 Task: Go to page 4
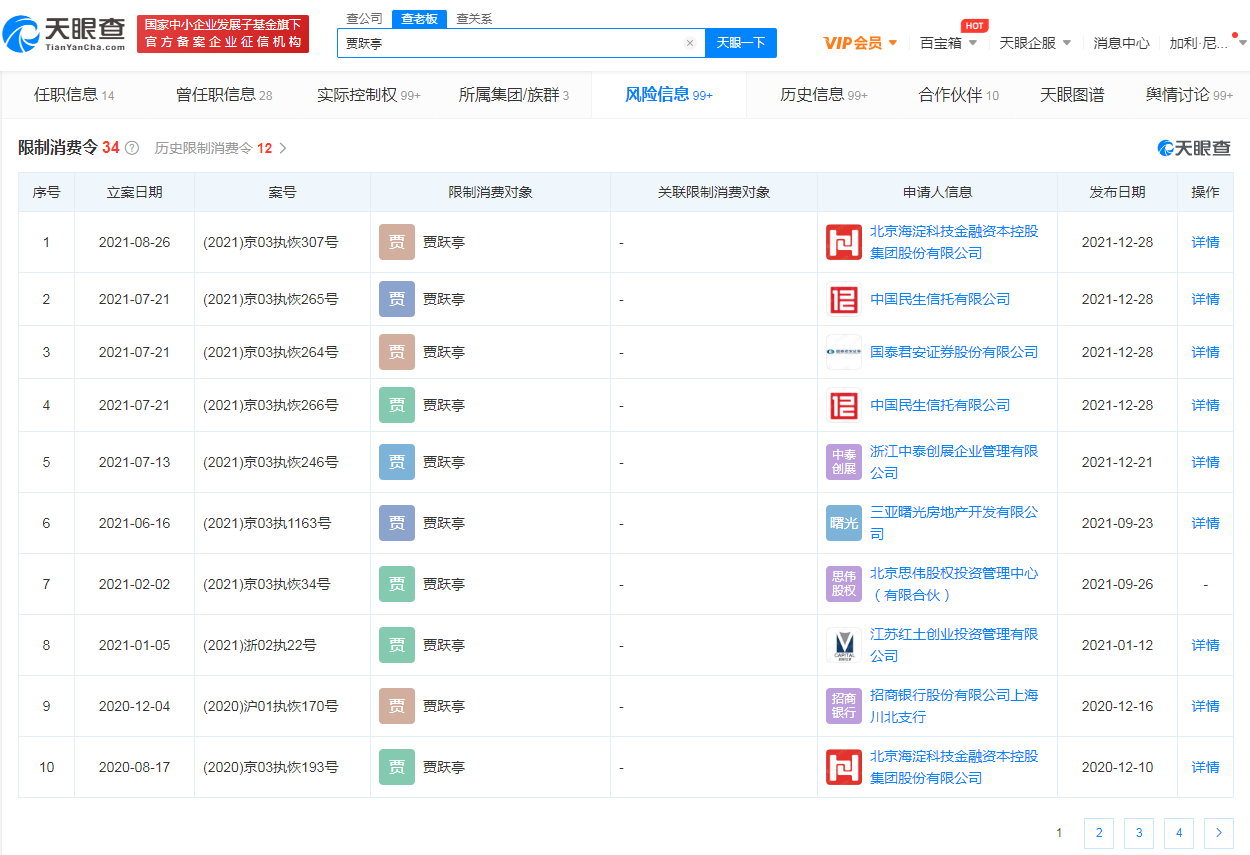click(1179, 832)
